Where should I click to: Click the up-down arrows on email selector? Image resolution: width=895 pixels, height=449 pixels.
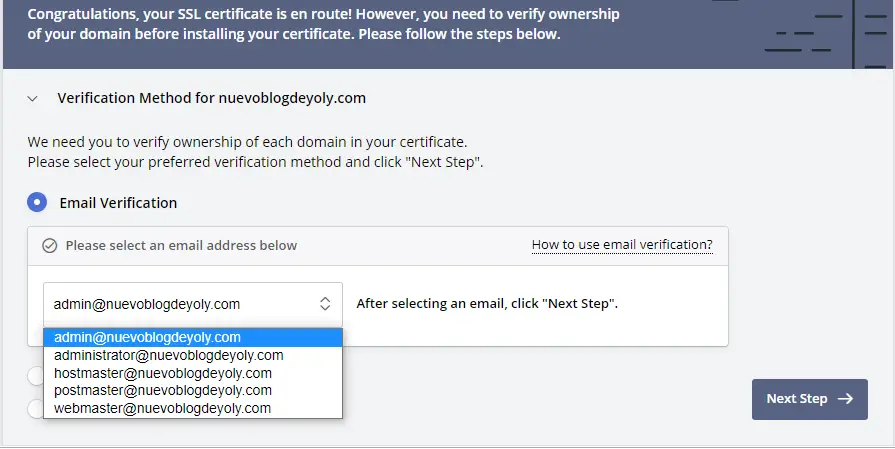click(x=325, y=304)
